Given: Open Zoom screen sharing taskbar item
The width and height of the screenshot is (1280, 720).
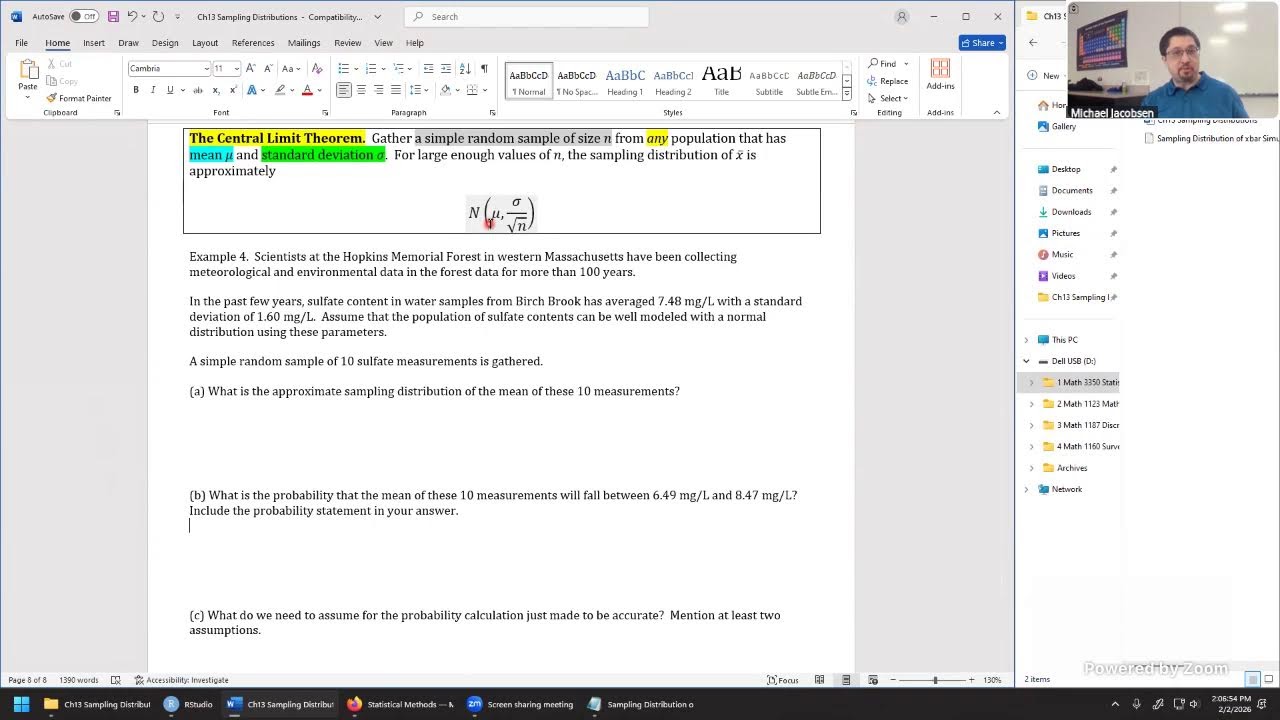Looking at the screenshot, I should coord(521,704).
